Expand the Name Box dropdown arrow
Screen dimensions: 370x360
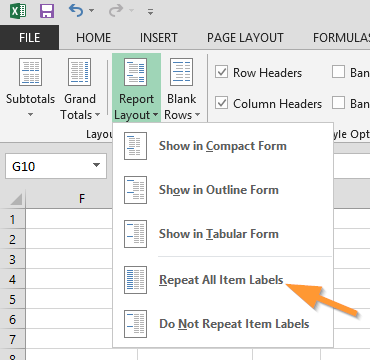96,166
